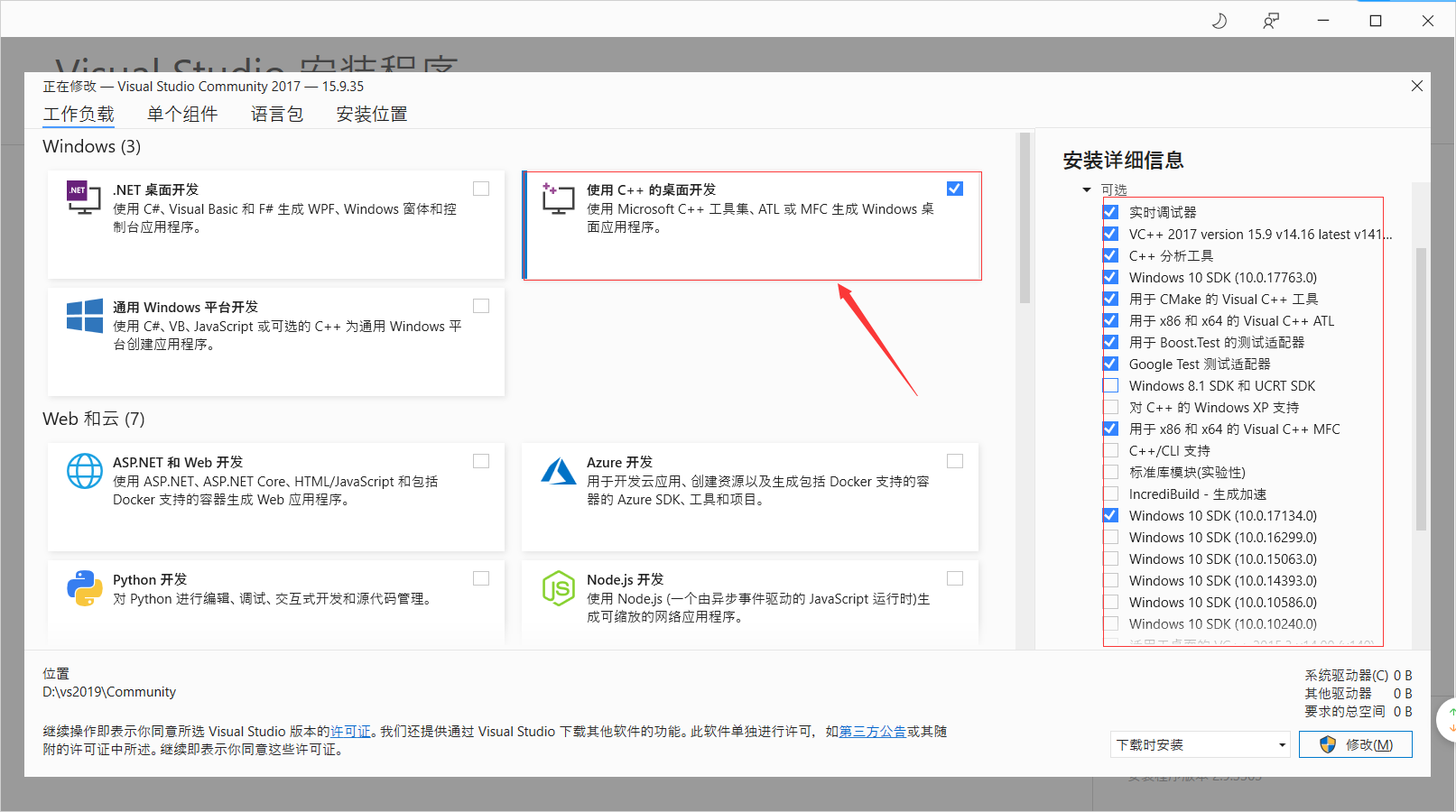Screen dimensions: 1456x812
Task: Click the 安装详细信息 heading
Action: coord(1123,161)
